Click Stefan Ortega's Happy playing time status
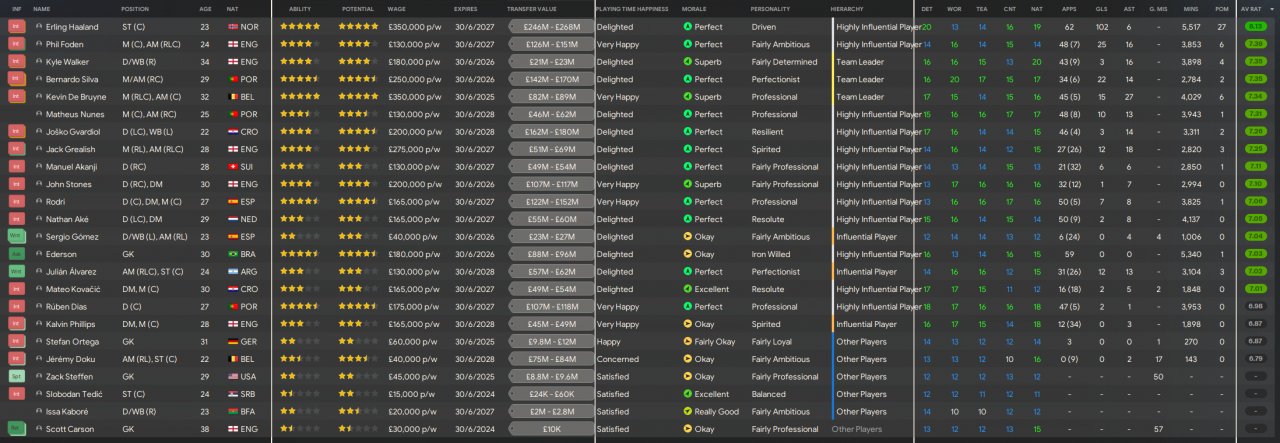This screenshot has width=1280, height=443. [x=608, y=342]
